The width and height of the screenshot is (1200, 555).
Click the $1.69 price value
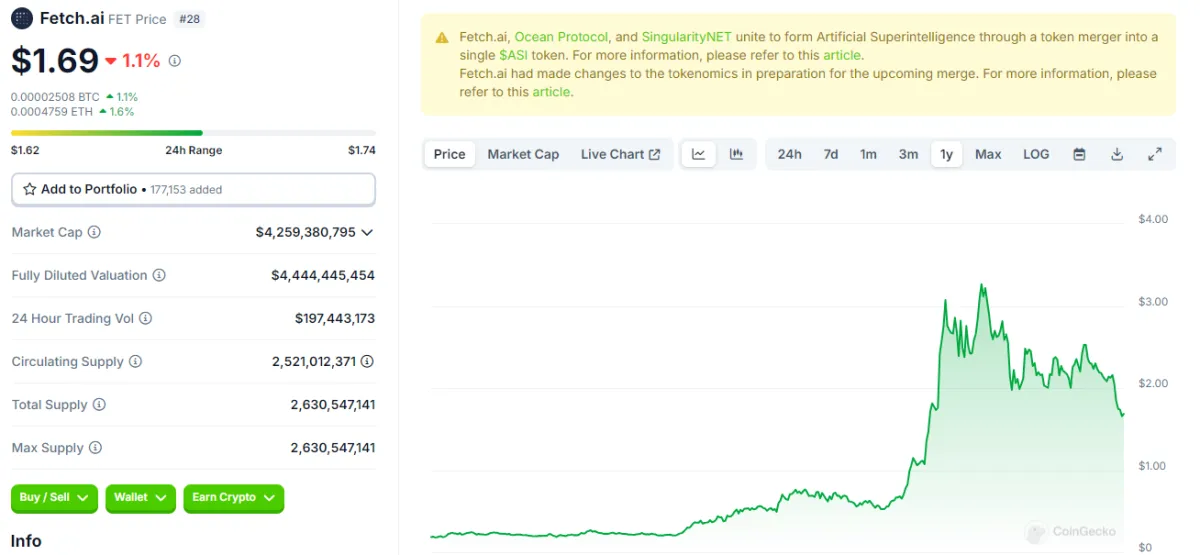click(55, 60)
